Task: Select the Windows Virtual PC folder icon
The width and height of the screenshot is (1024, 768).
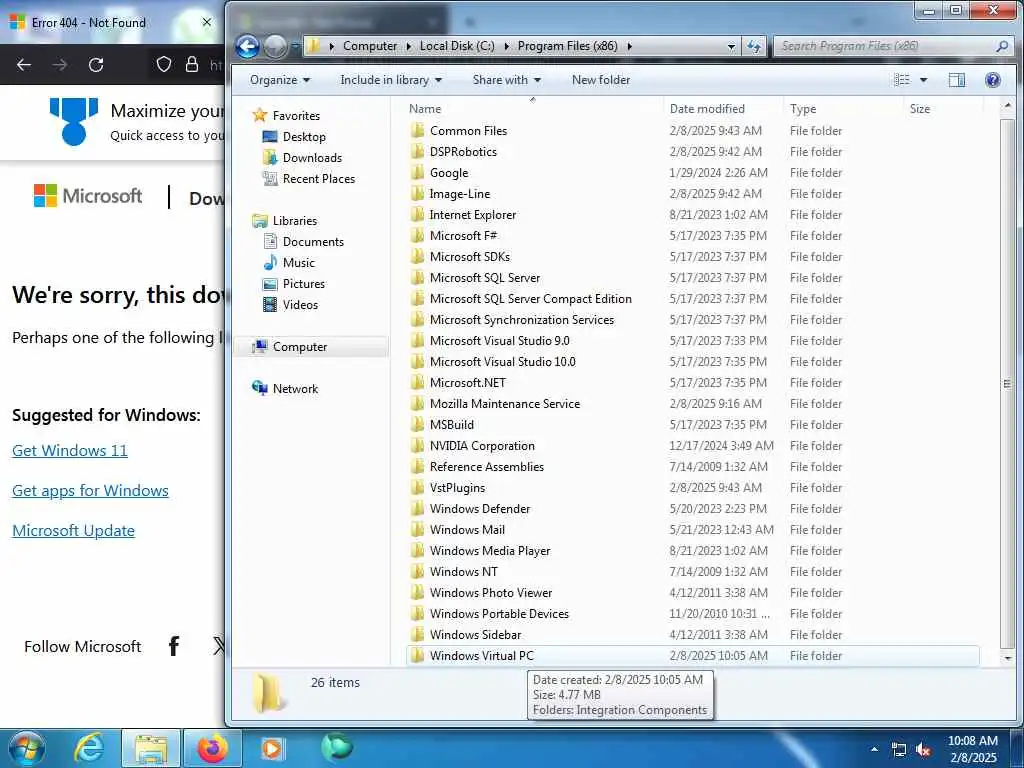Action: tap(418, 656)
